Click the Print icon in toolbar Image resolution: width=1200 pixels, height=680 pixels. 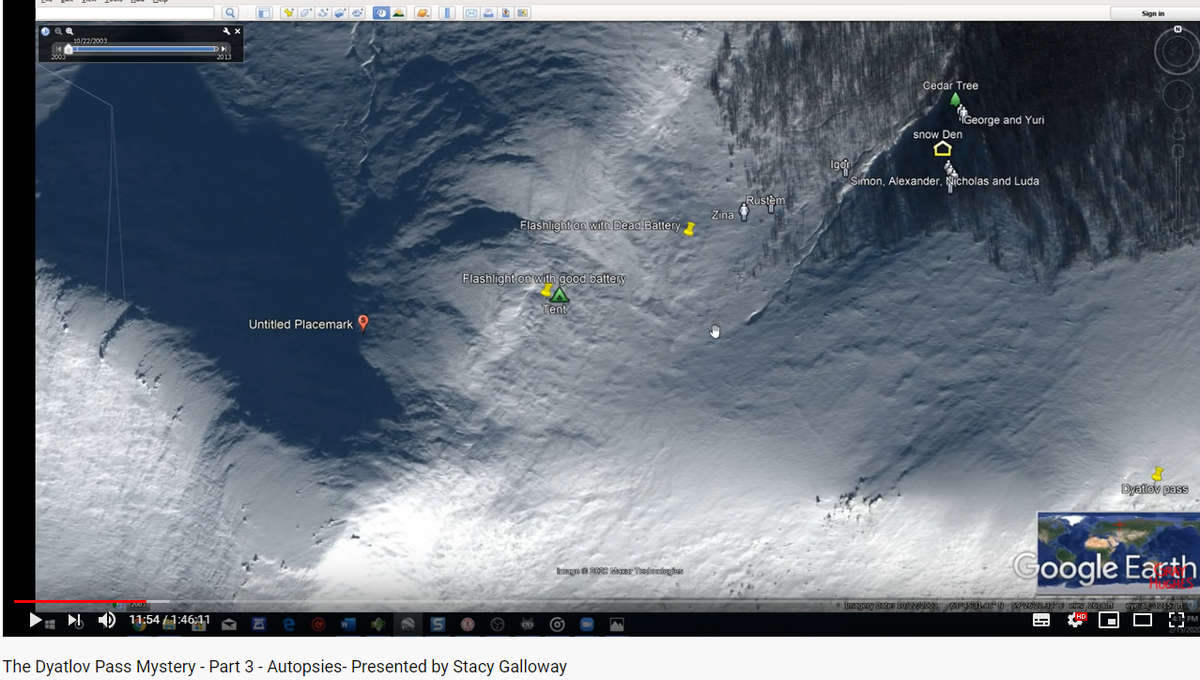(488, 13)
